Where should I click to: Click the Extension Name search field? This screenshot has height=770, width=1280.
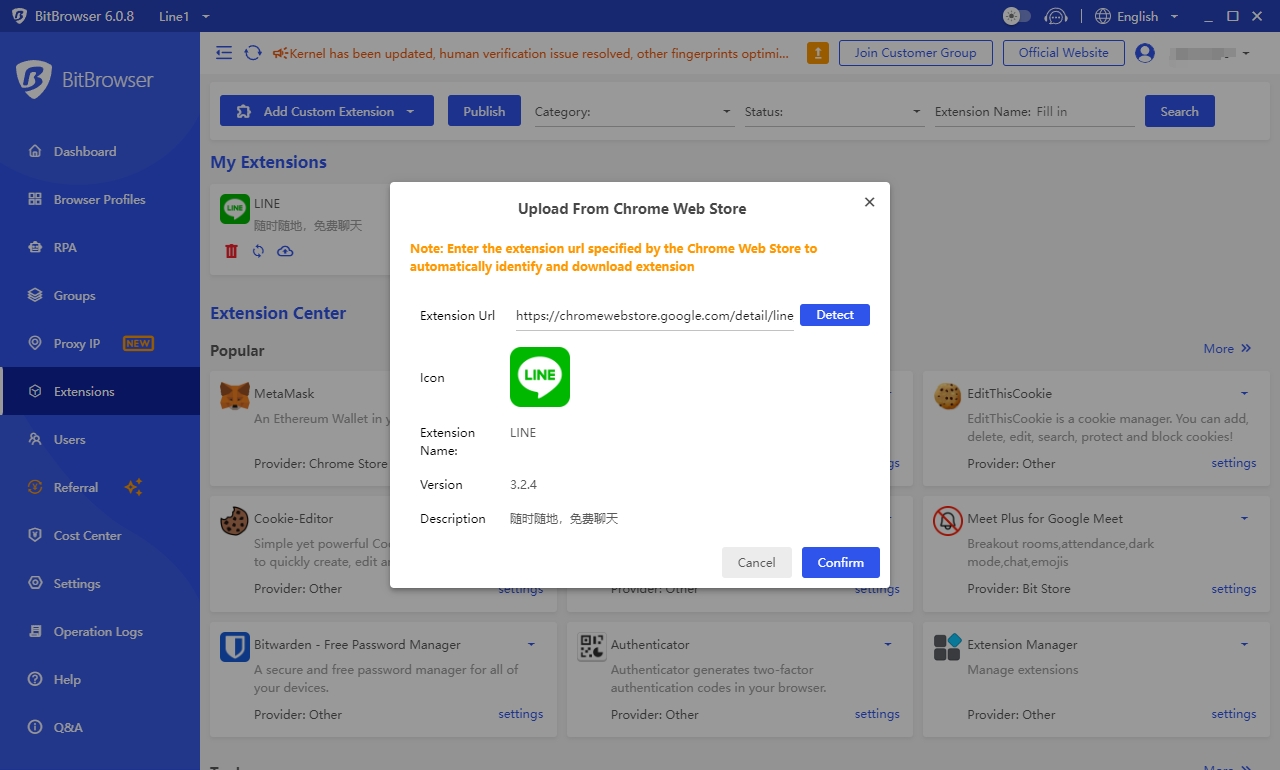point(1035,112)
